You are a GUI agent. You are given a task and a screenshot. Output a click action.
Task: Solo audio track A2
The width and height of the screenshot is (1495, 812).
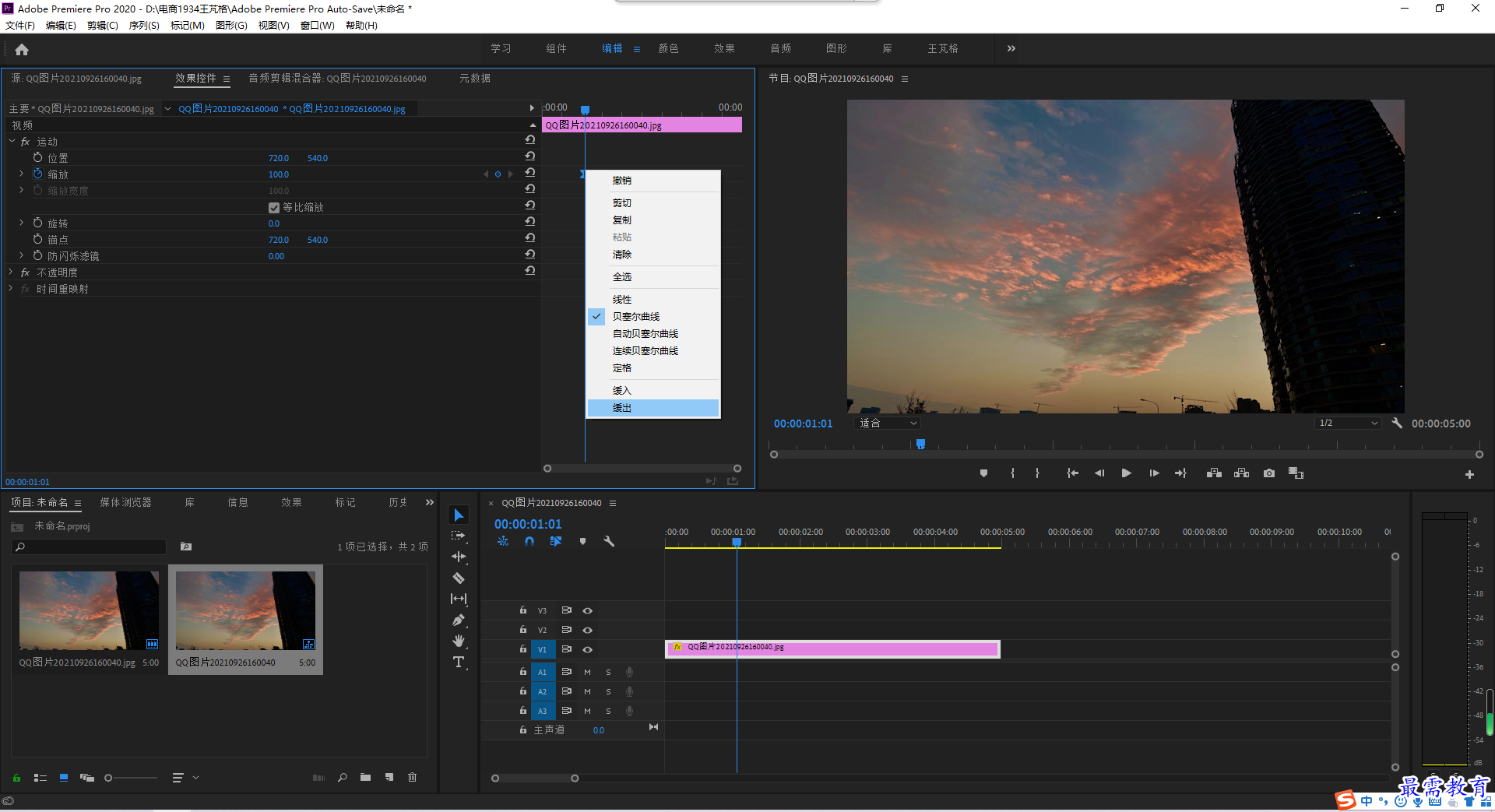[608, 691]
